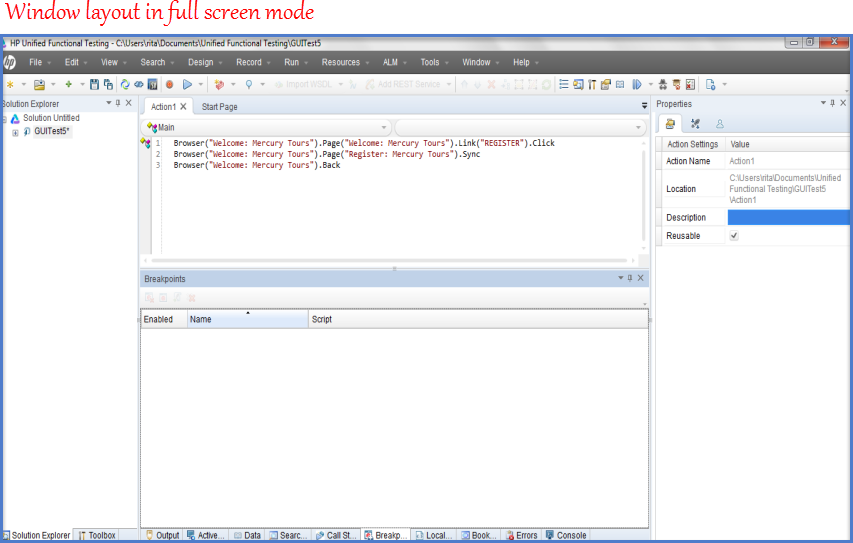853x543 pixels.
Task: Open the document tabs list dropdown
Action: 645,106
